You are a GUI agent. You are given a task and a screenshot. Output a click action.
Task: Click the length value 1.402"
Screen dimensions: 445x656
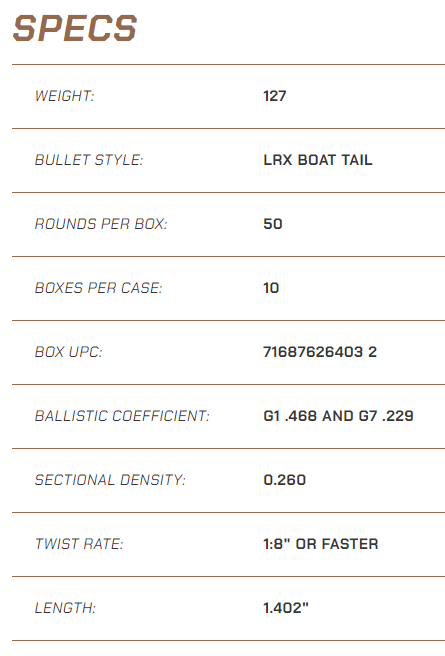(286, 608)
